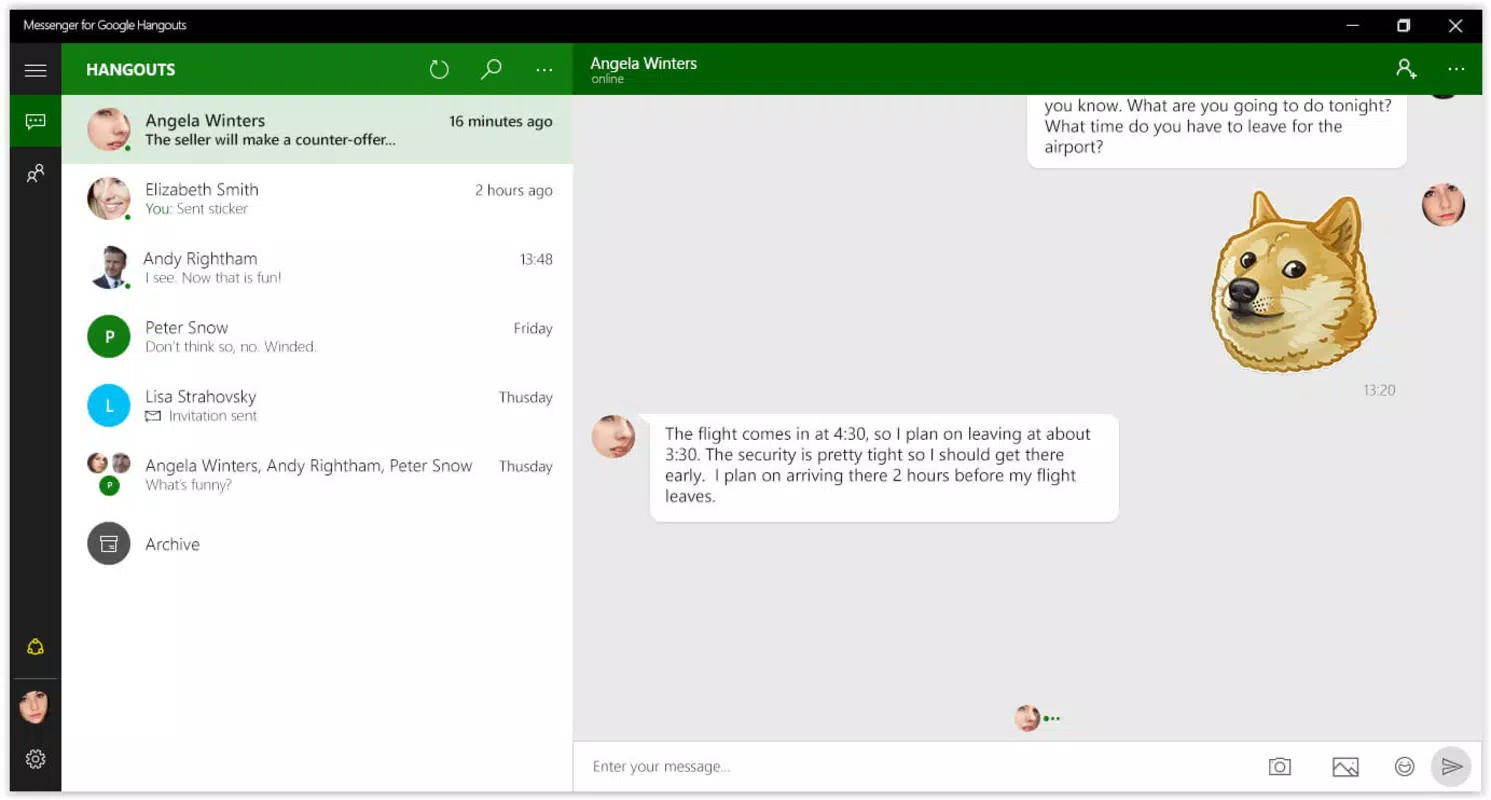Viewport: 1491px width, 800px height.
Task: Click the Angela Winters name in chat header
Action: 643,63
